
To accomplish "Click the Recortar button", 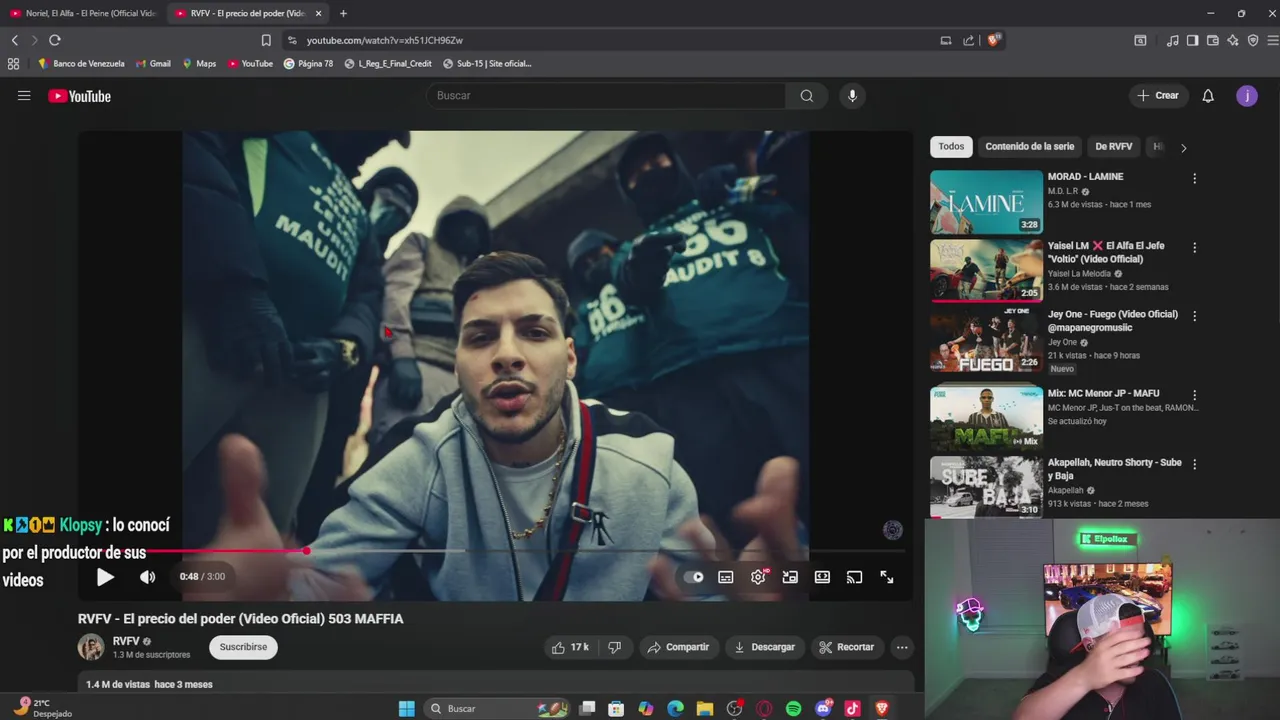I will tap(847, 647).
